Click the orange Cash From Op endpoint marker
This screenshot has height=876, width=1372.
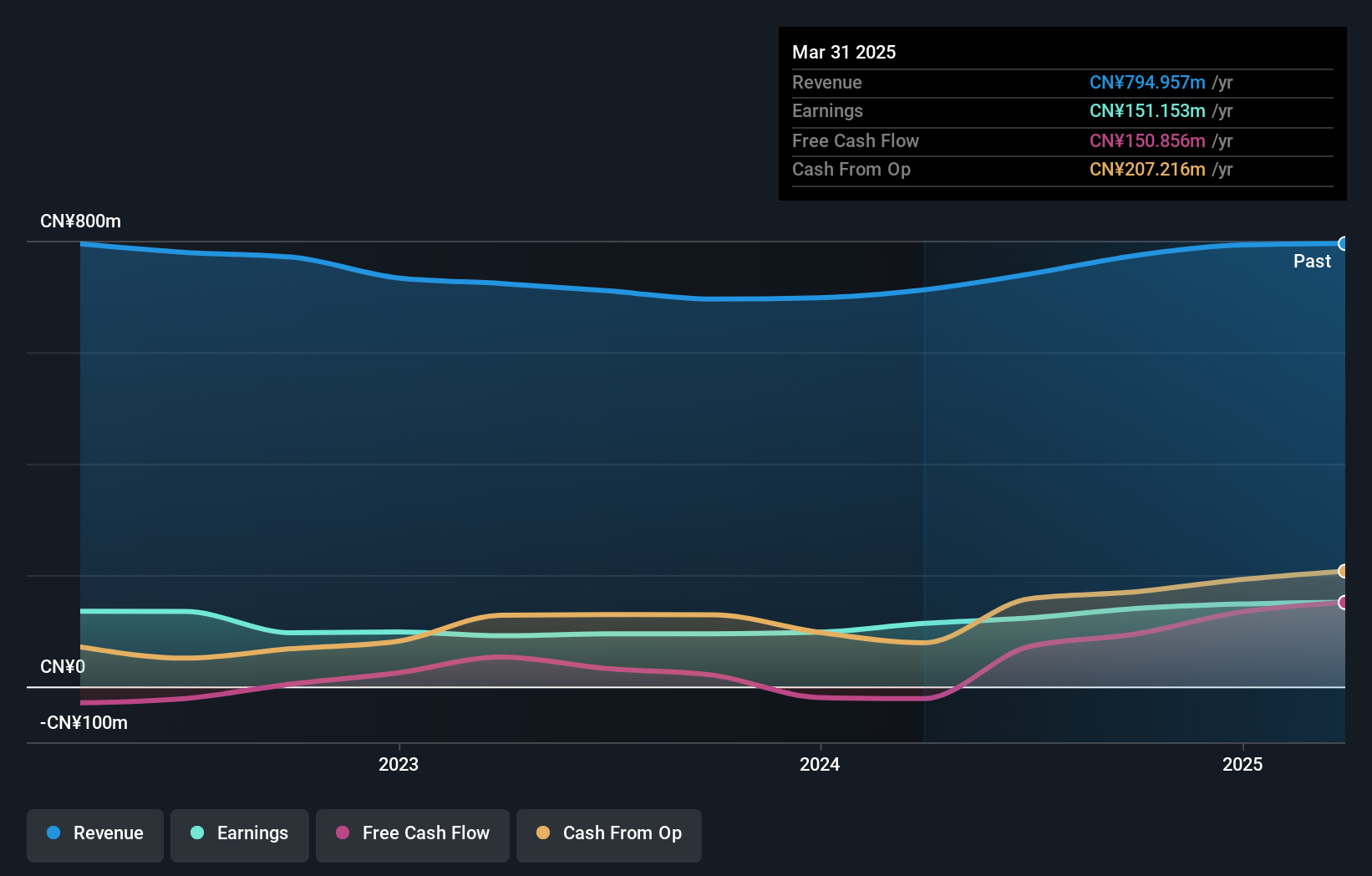pyautogui.click(x=1343, y=571)
